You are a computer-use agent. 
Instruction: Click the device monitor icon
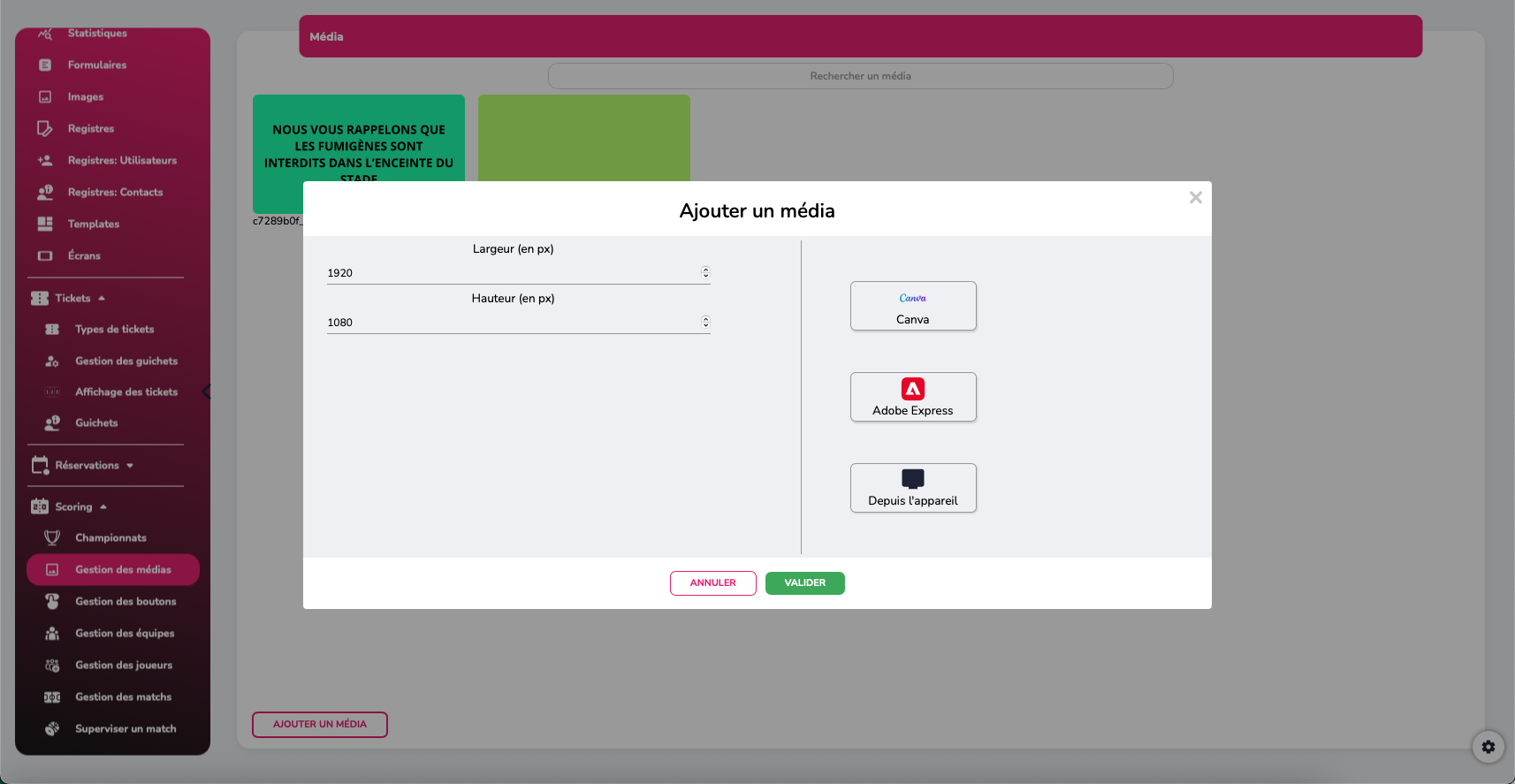click(x=912, y=479)
